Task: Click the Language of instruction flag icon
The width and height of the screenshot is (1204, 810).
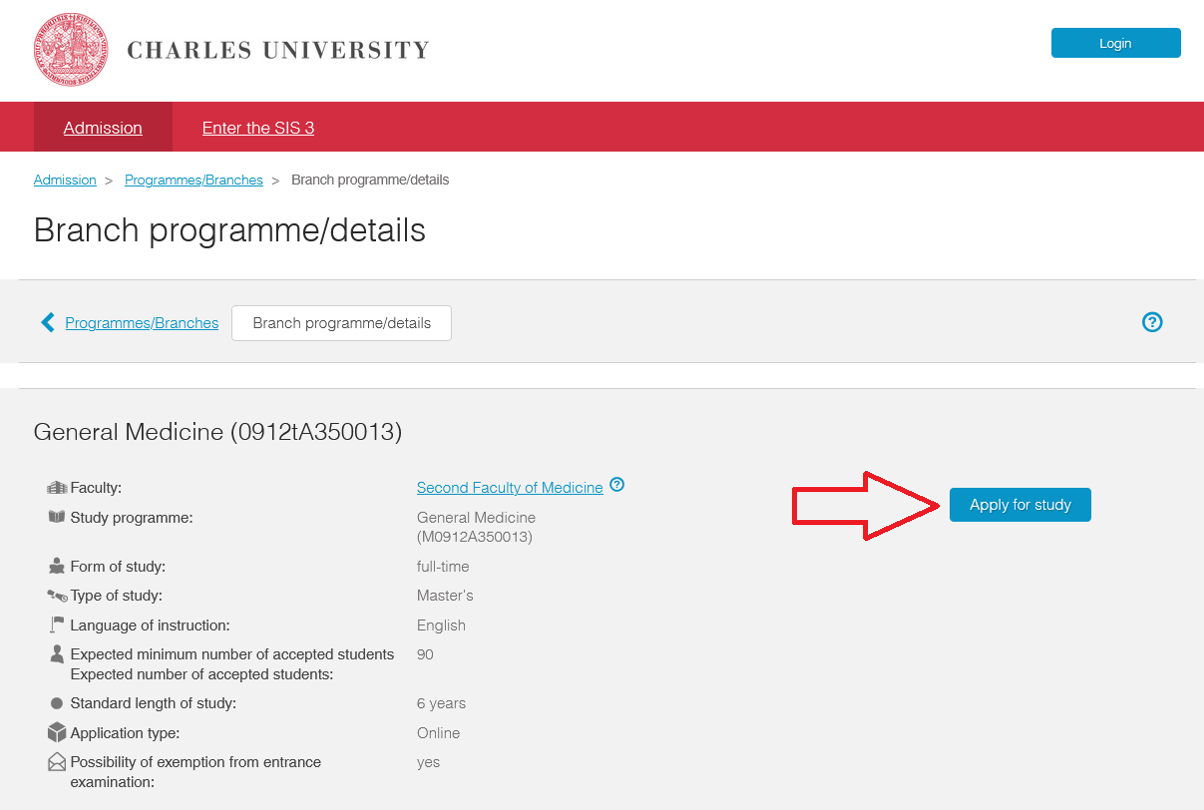Action: [57, 625]
